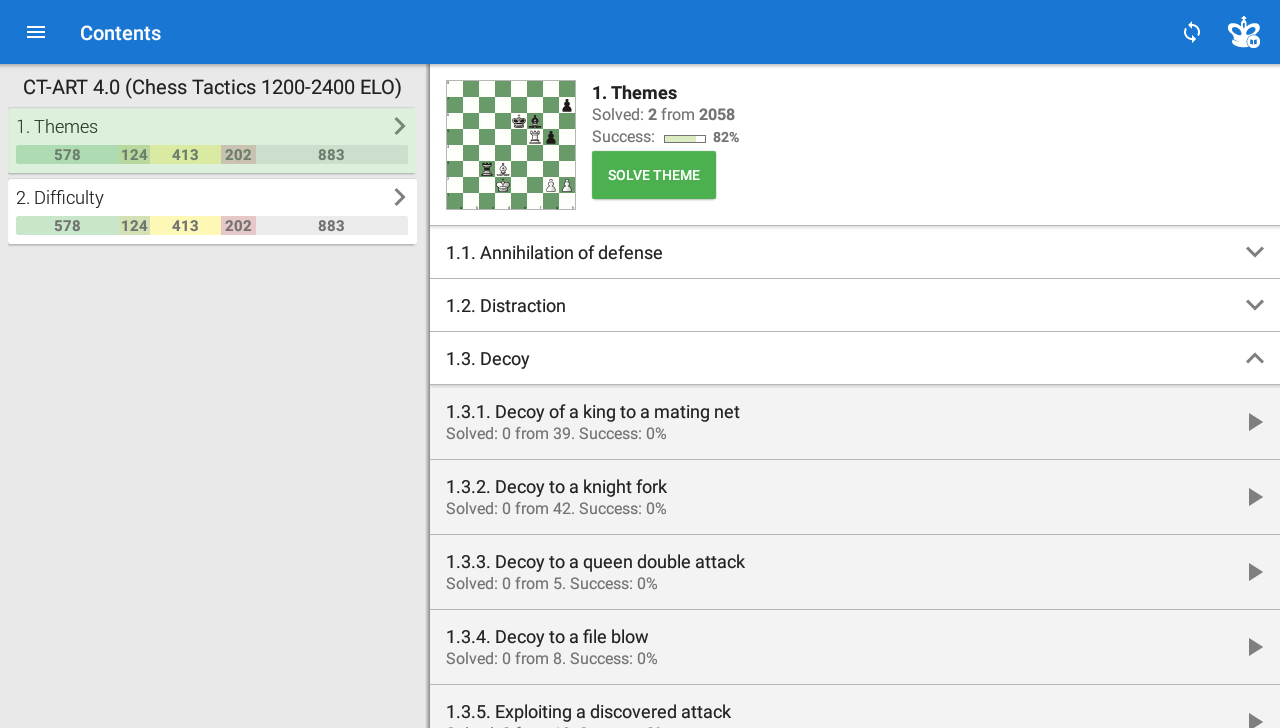Play the Decoy to a file blow set
This screenshot has height=728, width=1280.
1255,647
